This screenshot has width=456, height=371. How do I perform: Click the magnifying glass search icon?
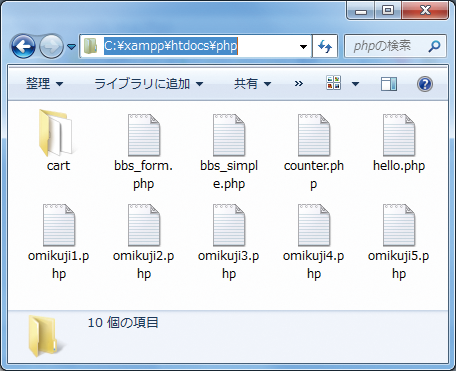point(434,46)
